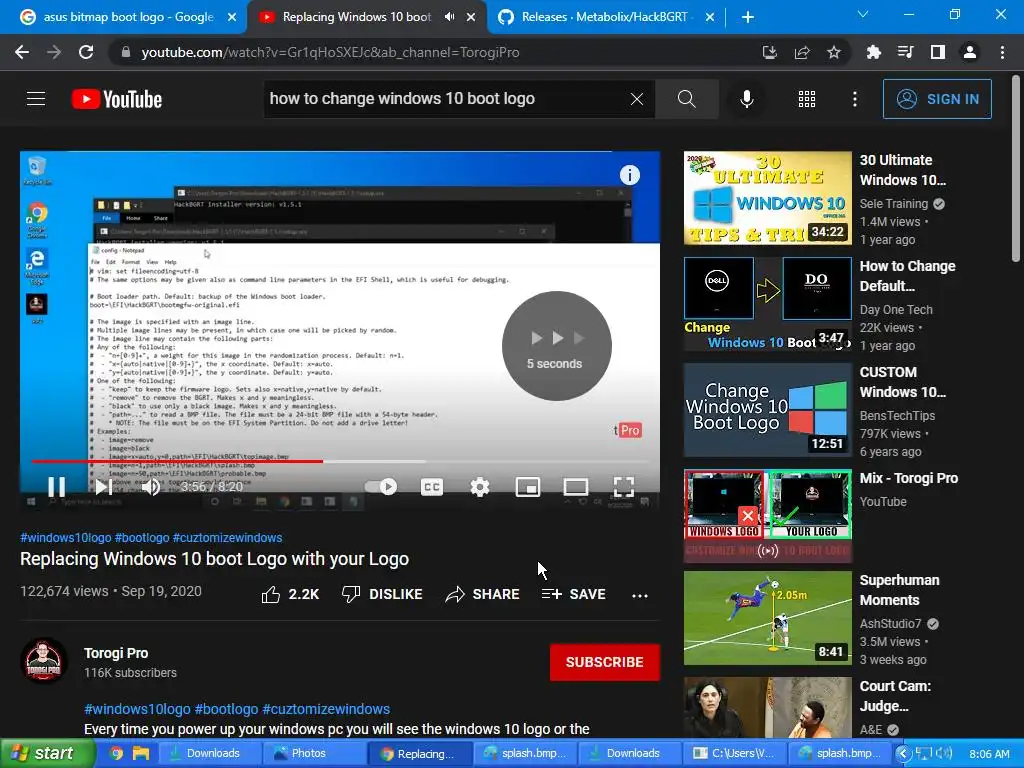Like the video (2.2K)
Viewport: 1024px width, 768px height.
pyautogui.click(x=290, y=594)
